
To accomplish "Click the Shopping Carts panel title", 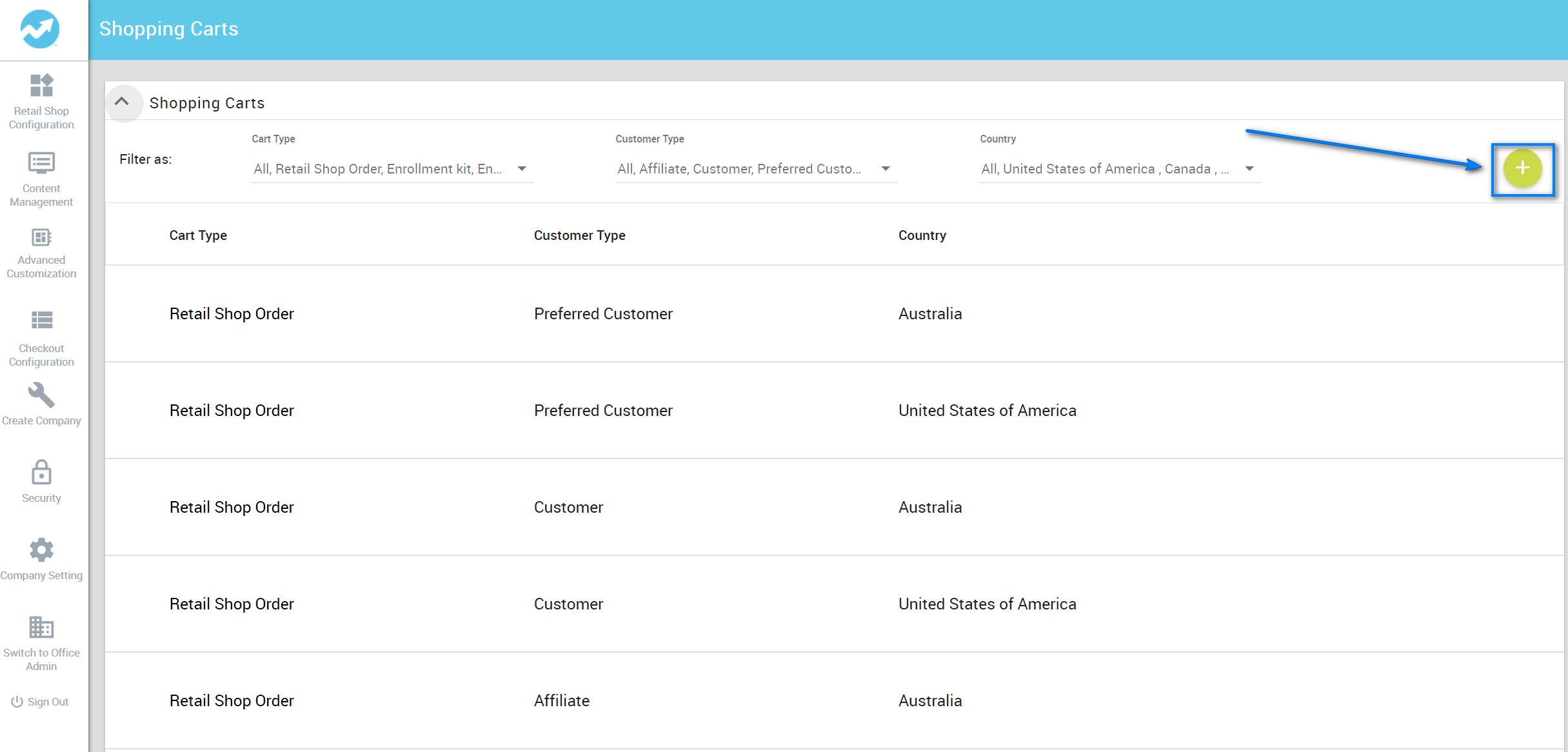I will coord(206,103).
